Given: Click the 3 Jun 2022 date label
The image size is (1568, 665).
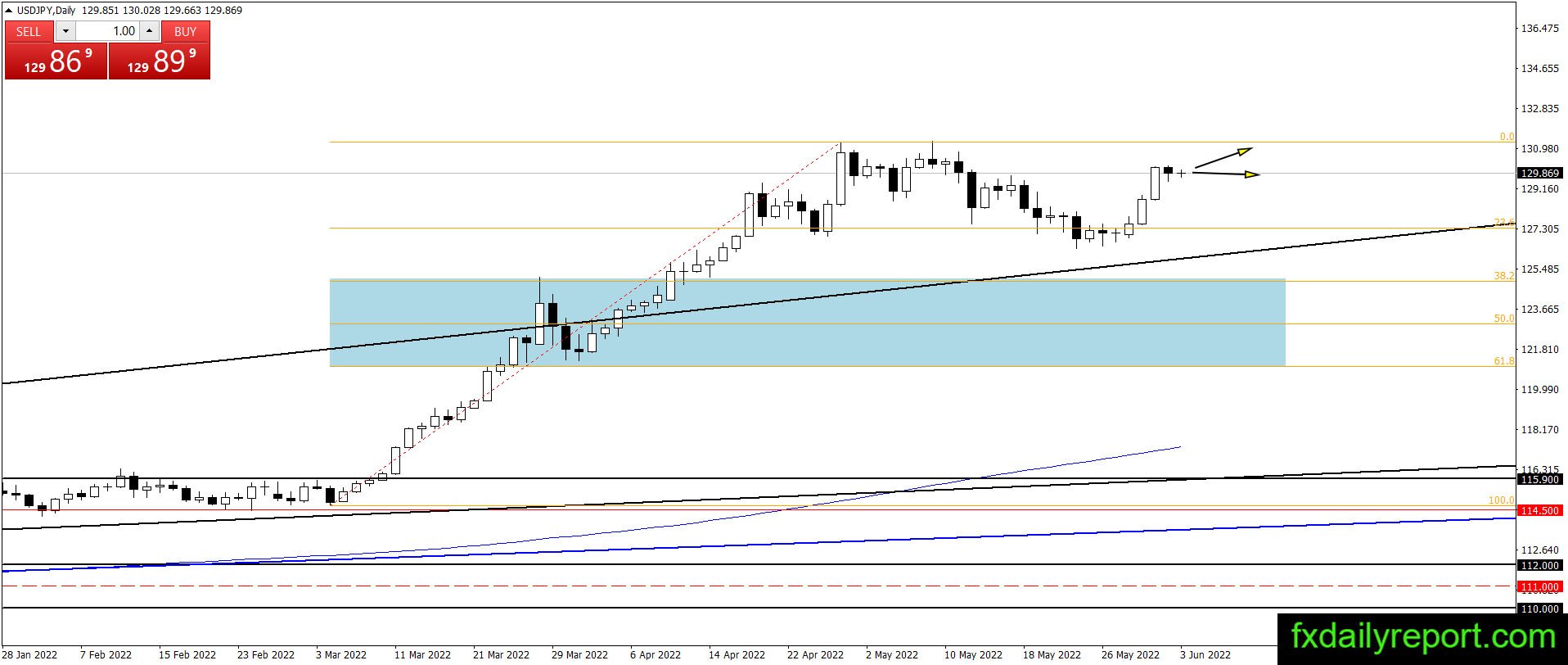Looking at the screenshot, I should (1205, 655).
